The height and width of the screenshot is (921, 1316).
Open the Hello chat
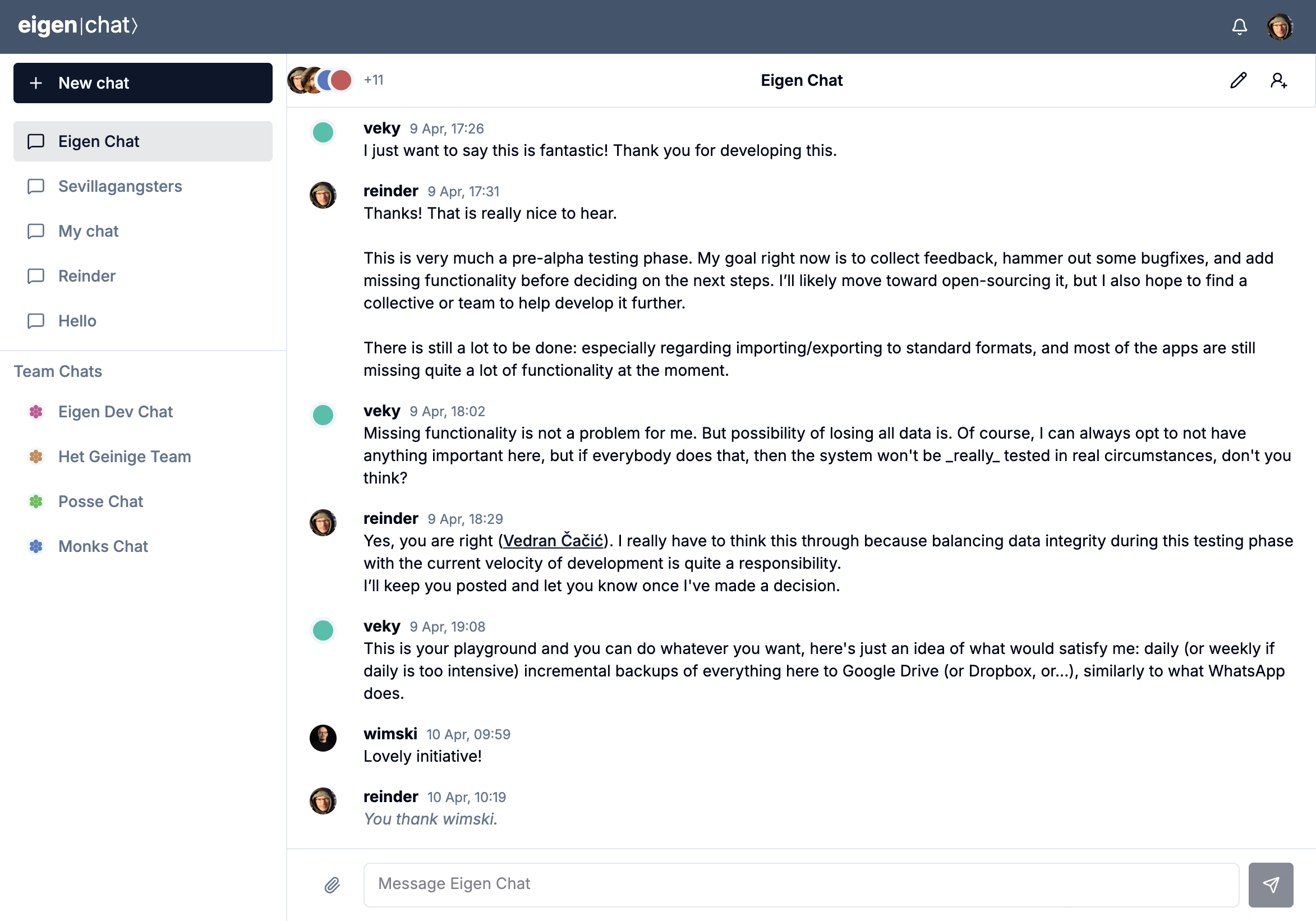77,321
